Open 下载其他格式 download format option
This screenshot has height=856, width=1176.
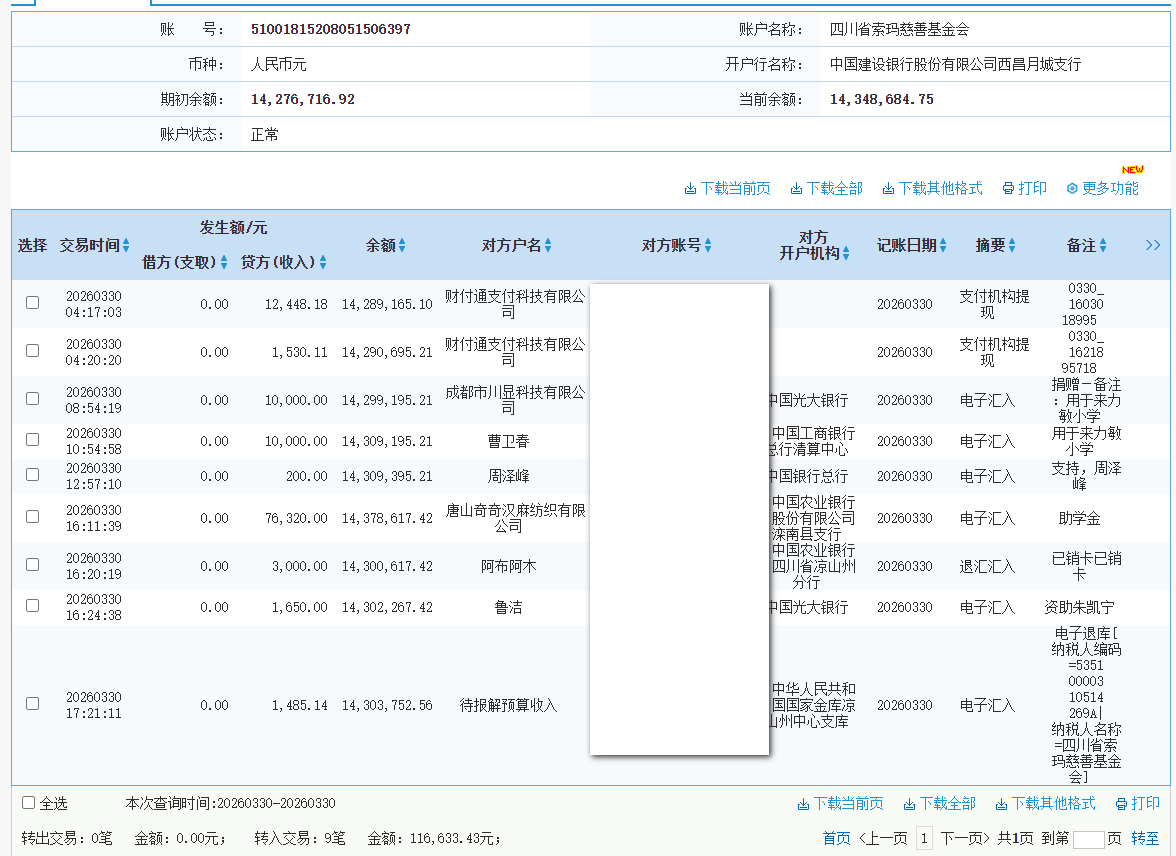coord(930,187)
